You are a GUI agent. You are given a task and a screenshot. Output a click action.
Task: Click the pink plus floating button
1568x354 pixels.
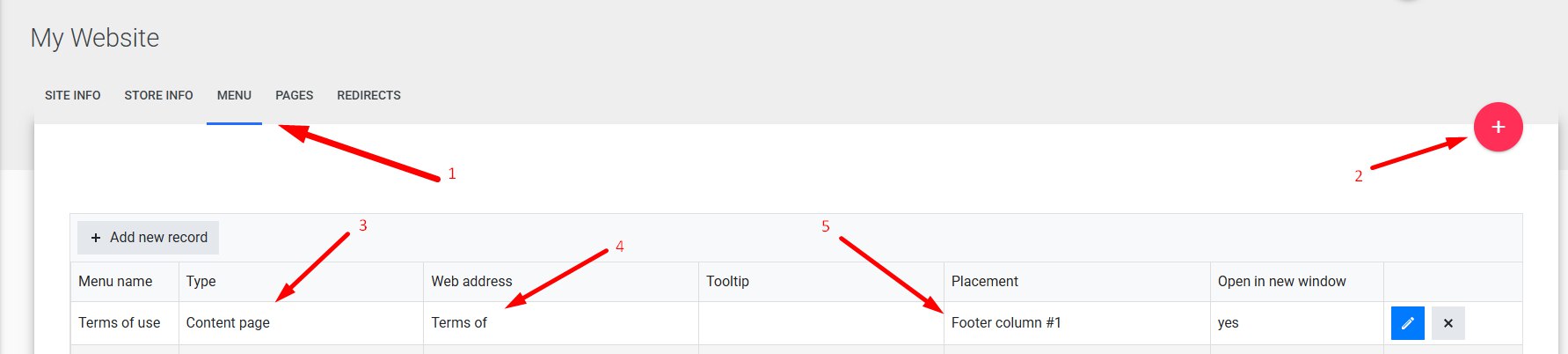[1498, 127]
